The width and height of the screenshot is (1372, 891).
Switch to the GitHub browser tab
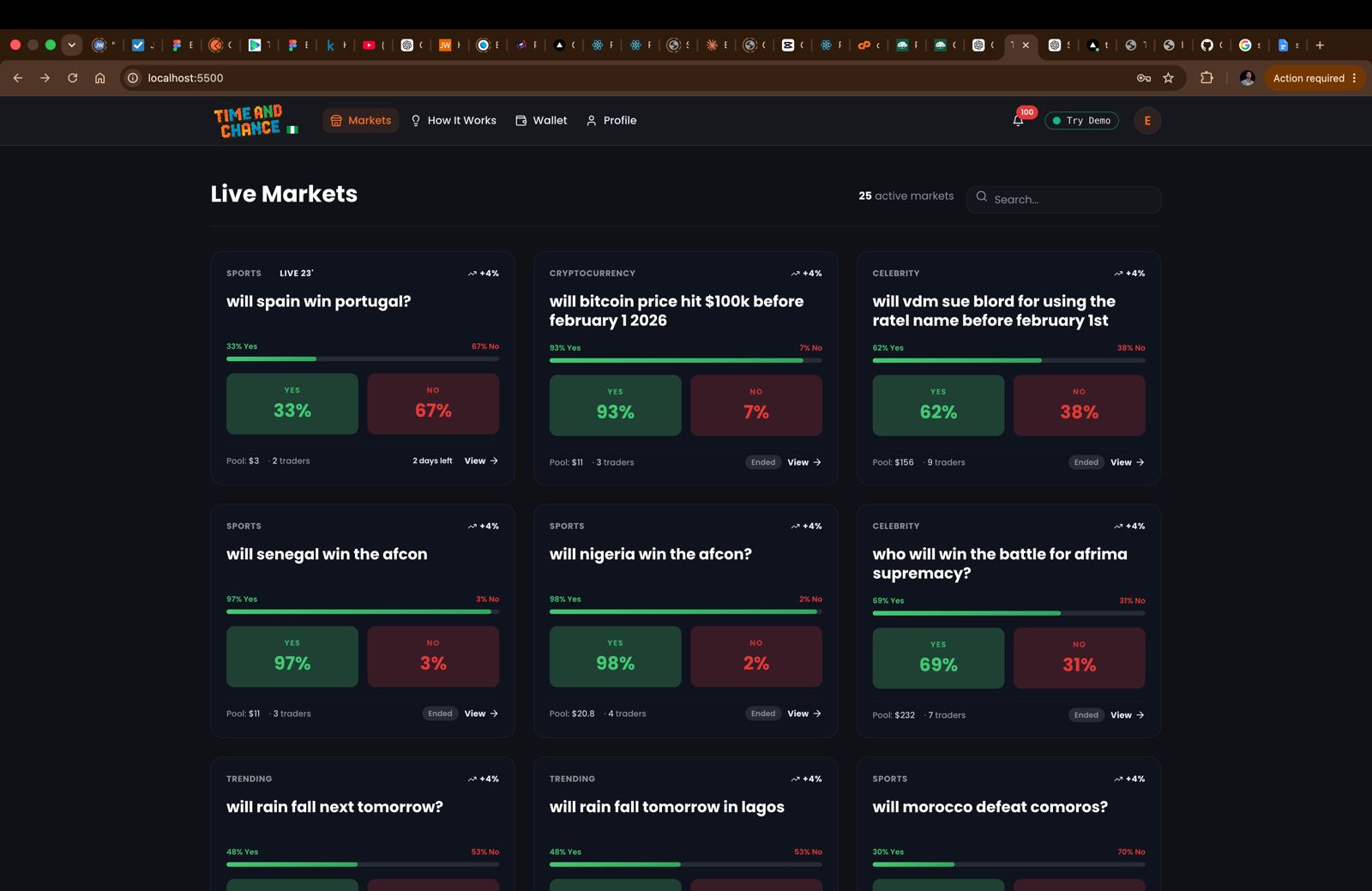(x=1210, y=45)
